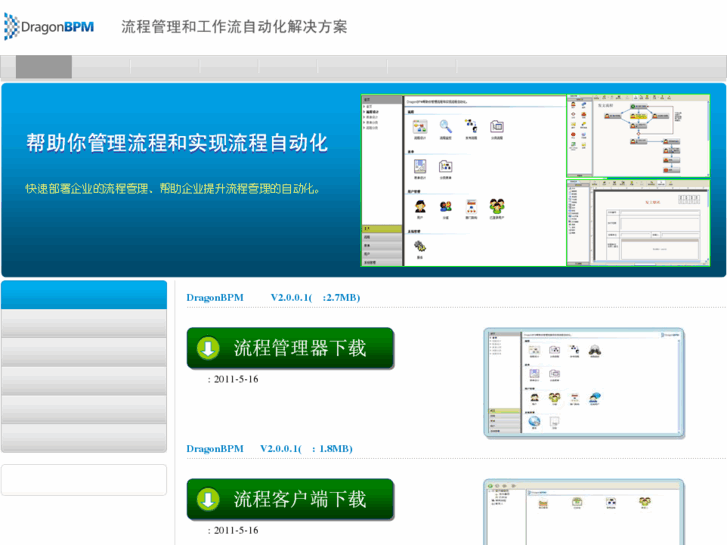Select the highlighted gray navigation tab

pos(44,67)
